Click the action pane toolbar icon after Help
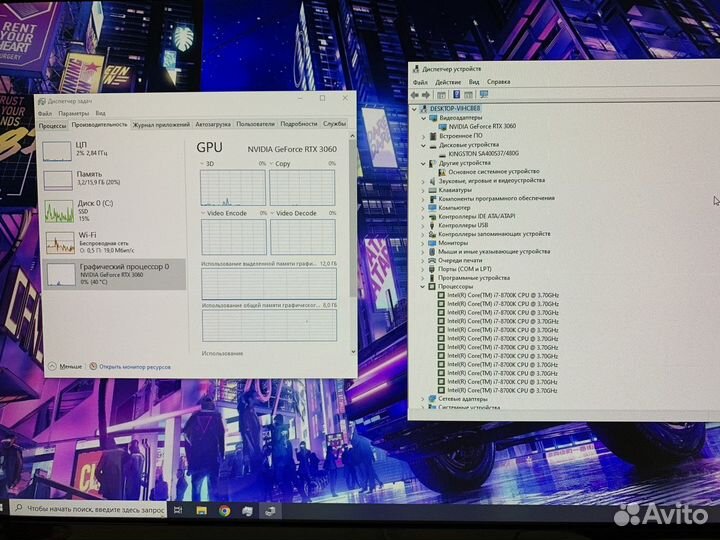The width and height of the screenshot is (720, 540). coord(468,95)
